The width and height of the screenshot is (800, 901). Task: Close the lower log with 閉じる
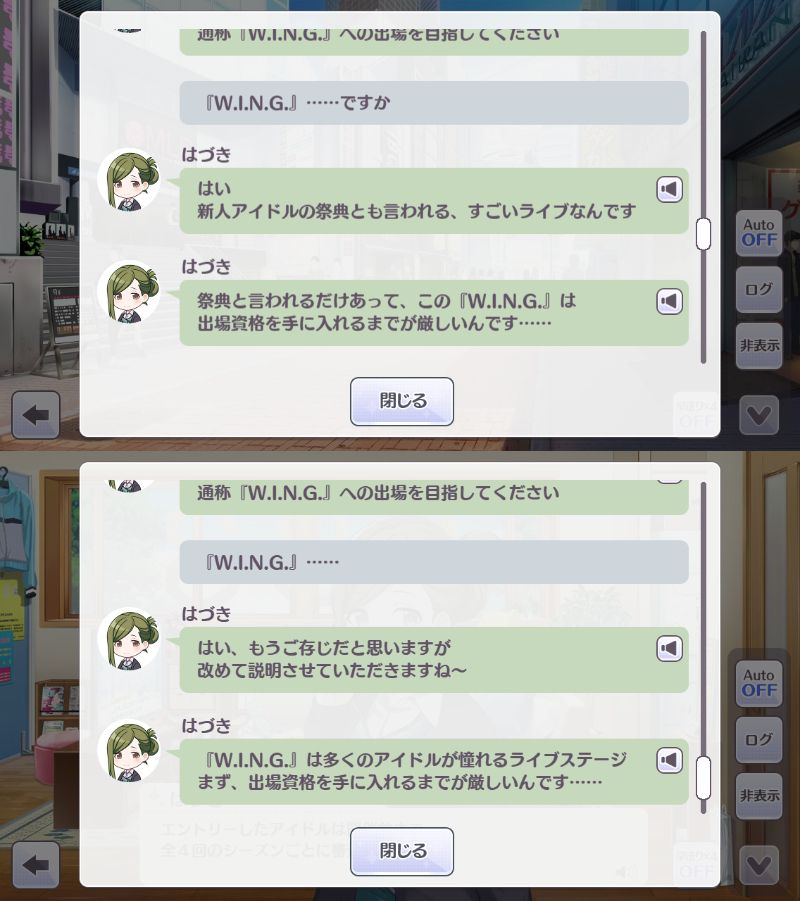(x=402, y=851)
